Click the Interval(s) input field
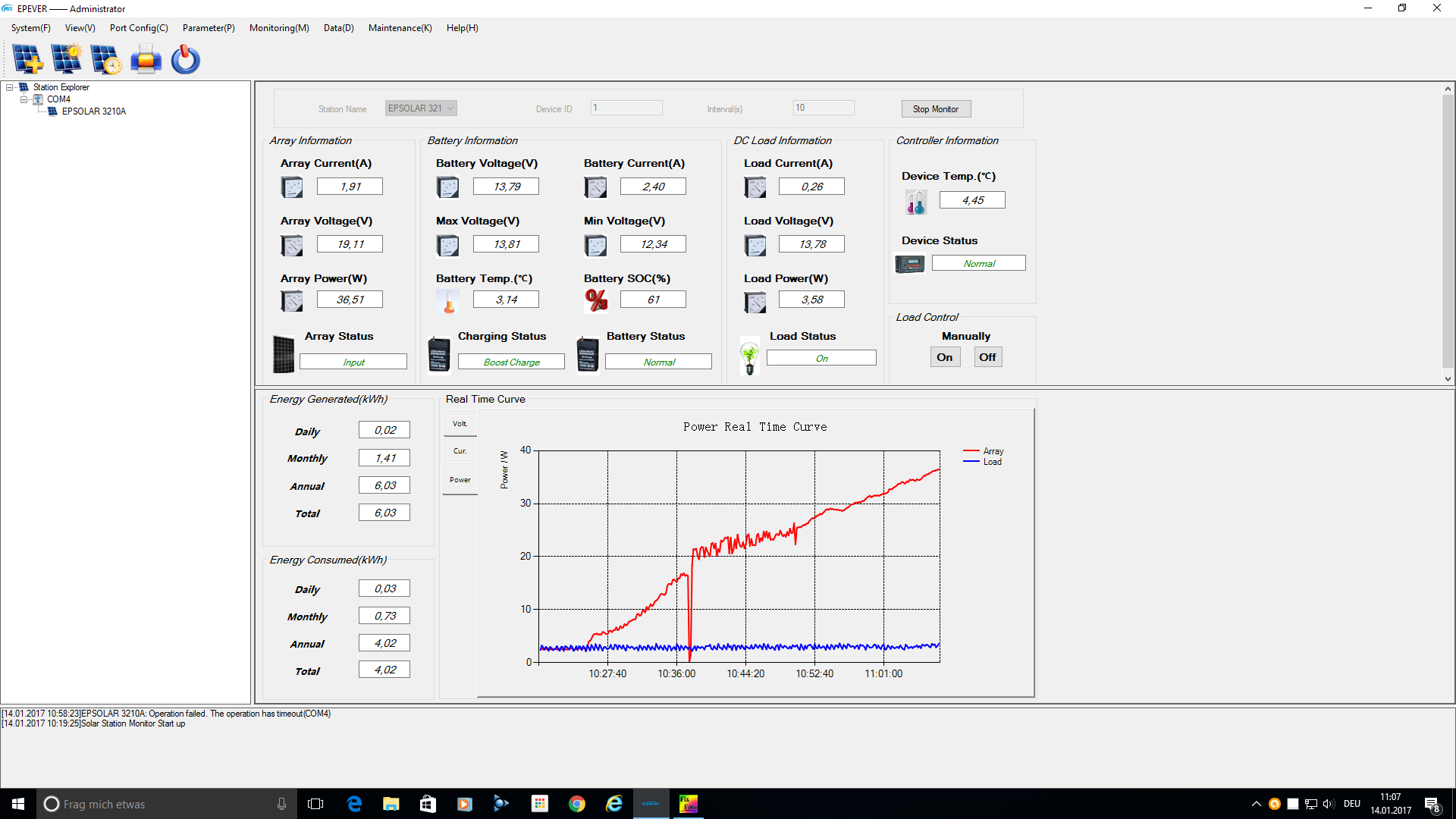 pos(824,108)
